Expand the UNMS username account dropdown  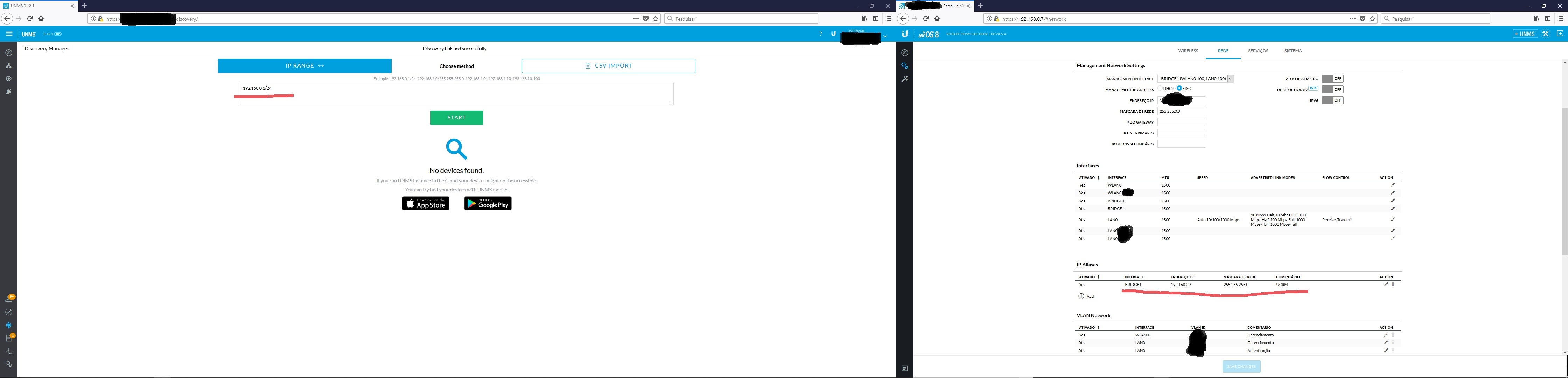coord(885,36)
